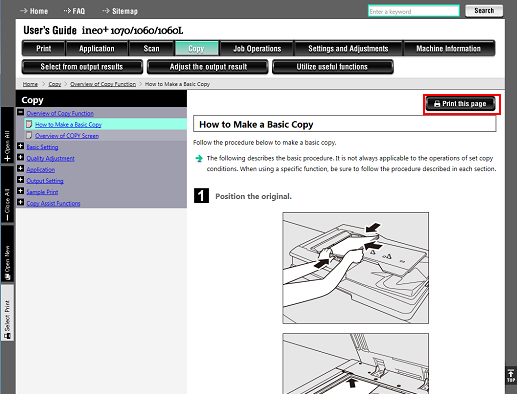
Task: Open the FAQ link
Action: [x=74, y=11]
